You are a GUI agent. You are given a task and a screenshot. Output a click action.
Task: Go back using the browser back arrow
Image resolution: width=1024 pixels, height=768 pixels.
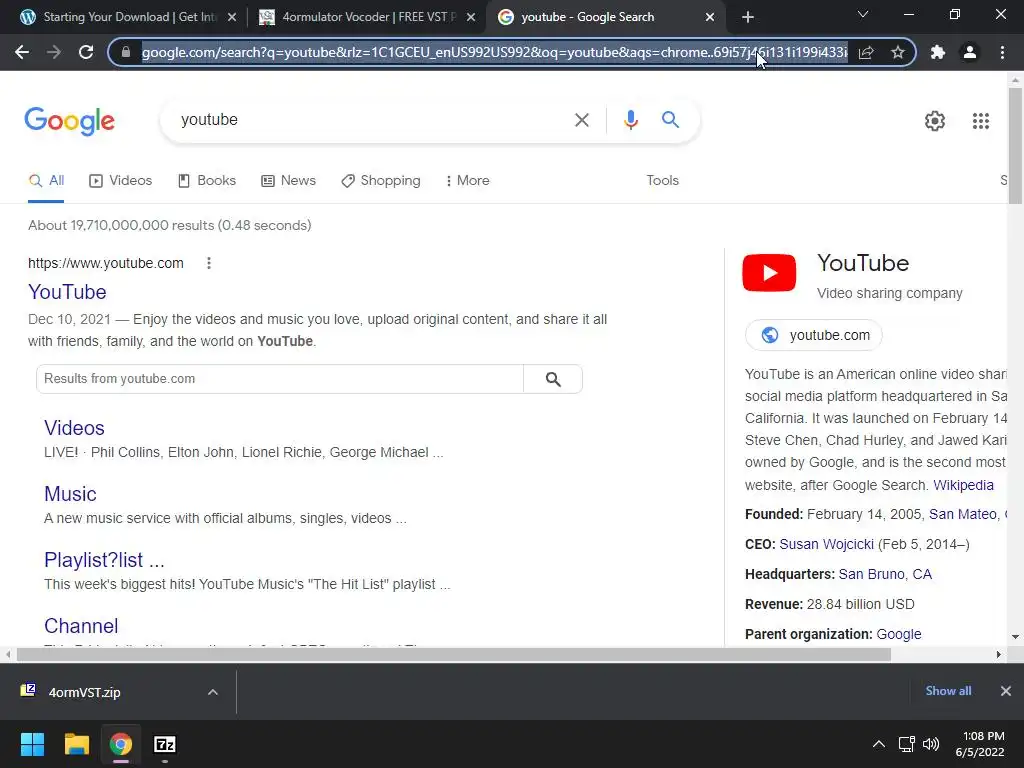22,52
